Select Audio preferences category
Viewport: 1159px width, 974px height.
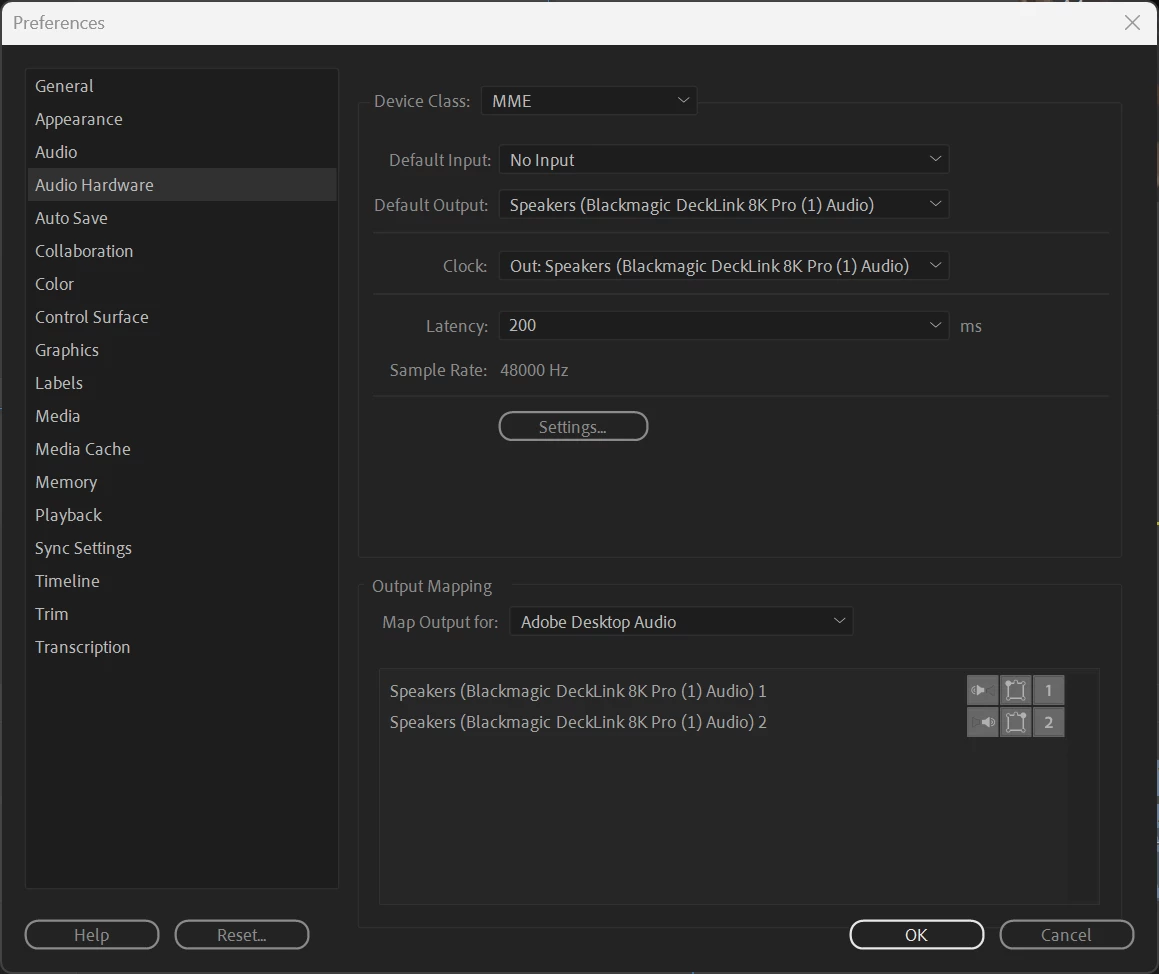tap(182, 151)
